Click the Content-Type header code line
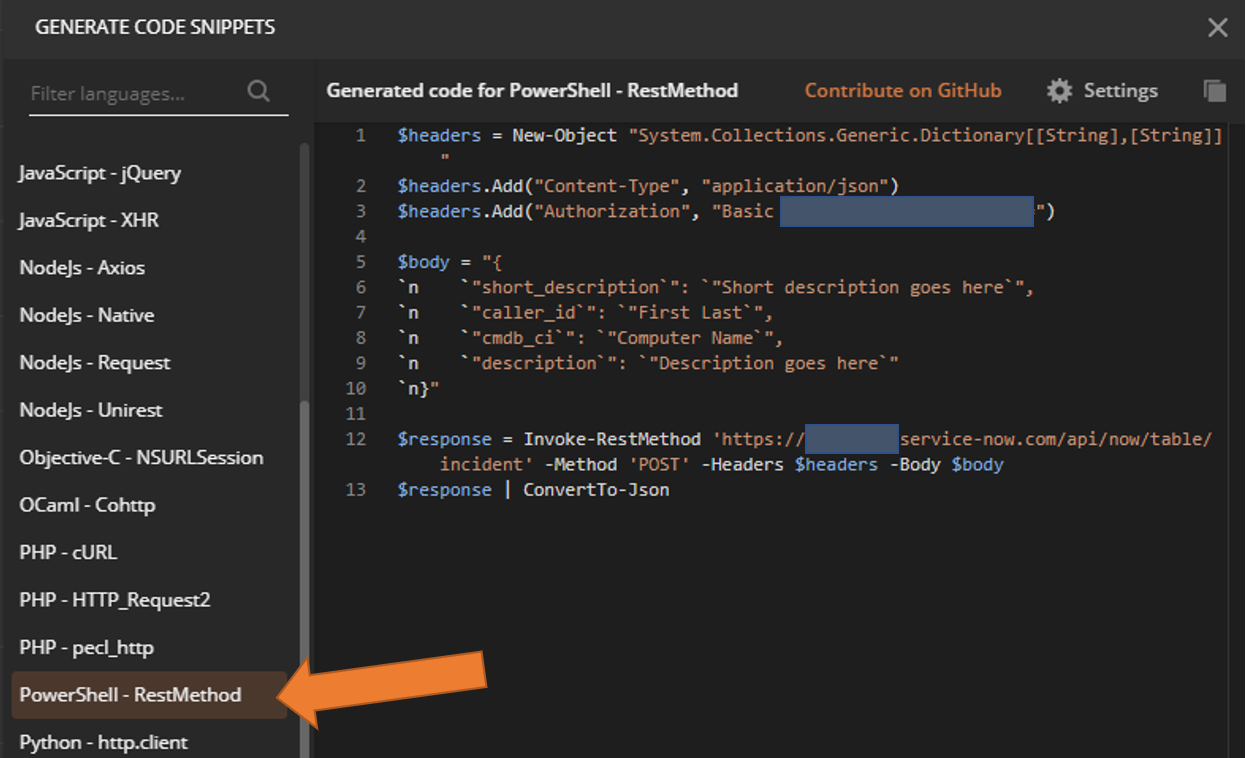1246x758 pixels. pos(648,186)
